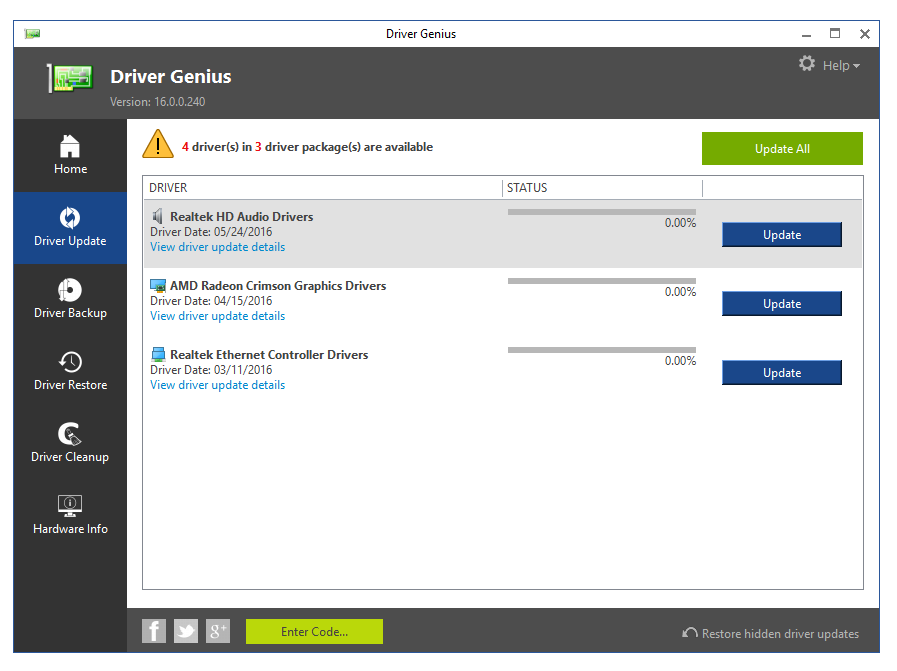Switch to the Driver Update tab
Image resolution: width=897 pixels, height=671 pixels.
[x=70, y=228]
